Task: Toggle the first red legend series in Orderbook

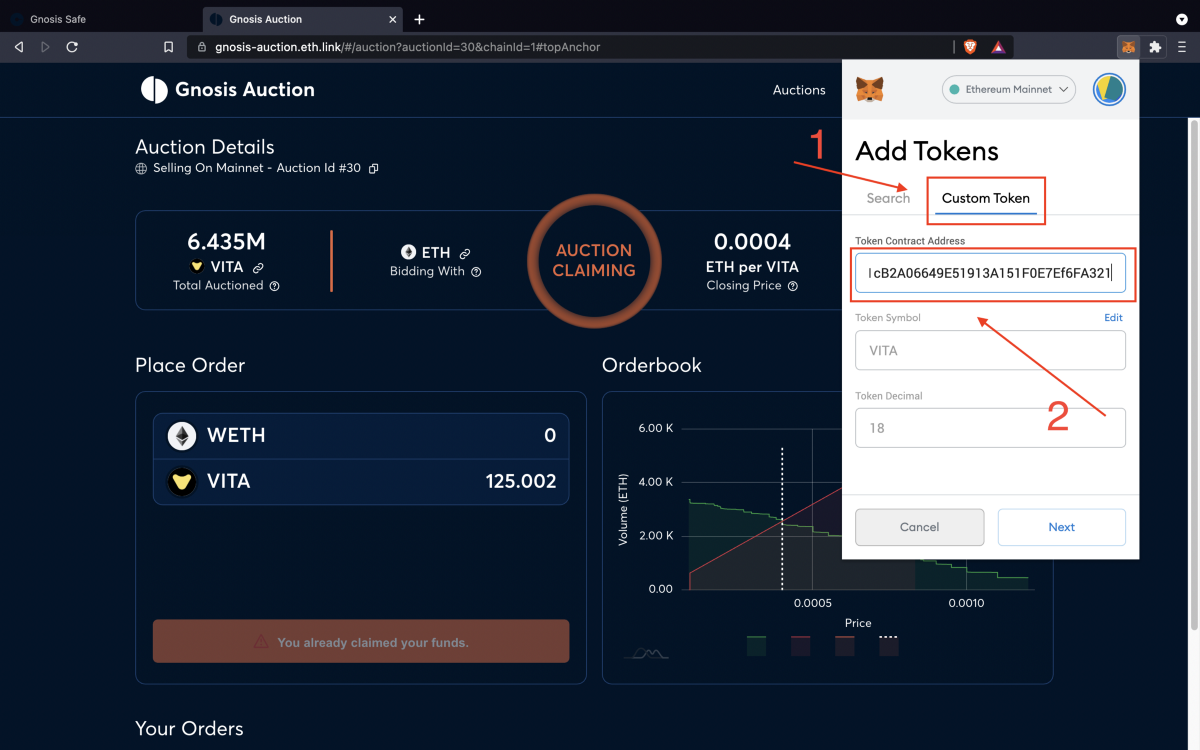Action: (800, 646)
